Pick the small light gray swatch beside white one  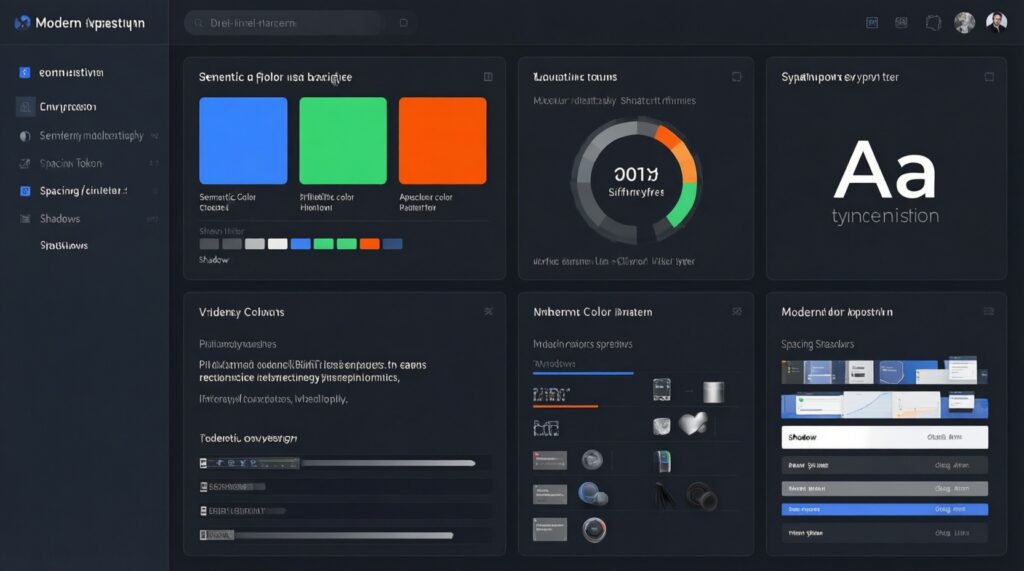click(x=255, y=244)
